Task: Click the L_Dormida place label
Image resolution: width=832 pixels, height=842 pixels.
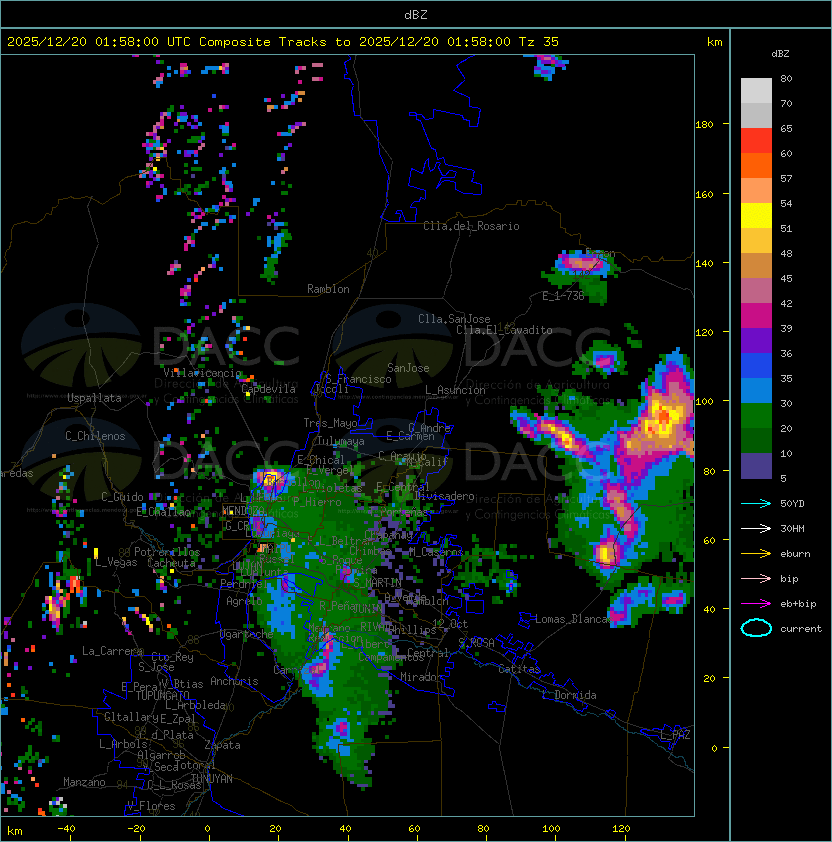Action: [569, 695]
